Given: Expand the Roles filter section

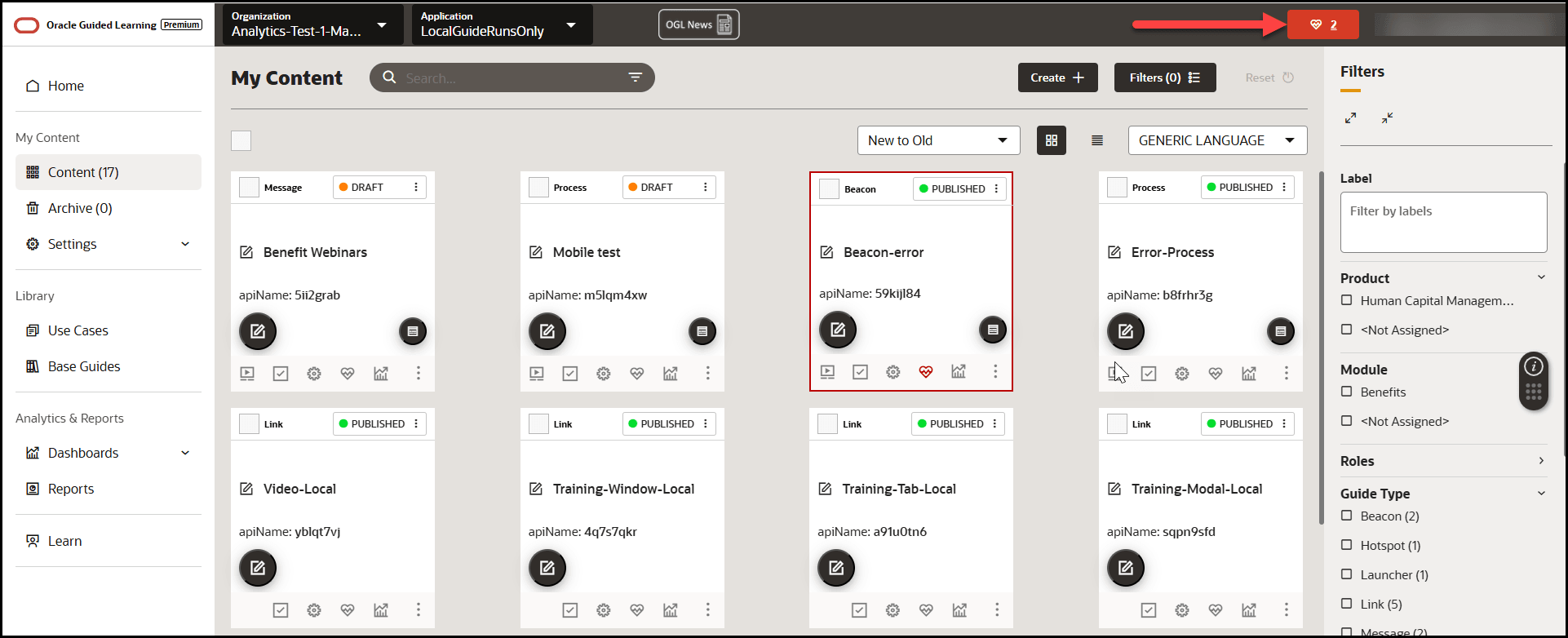Looking at the screenshot, I should (1541, 461).
